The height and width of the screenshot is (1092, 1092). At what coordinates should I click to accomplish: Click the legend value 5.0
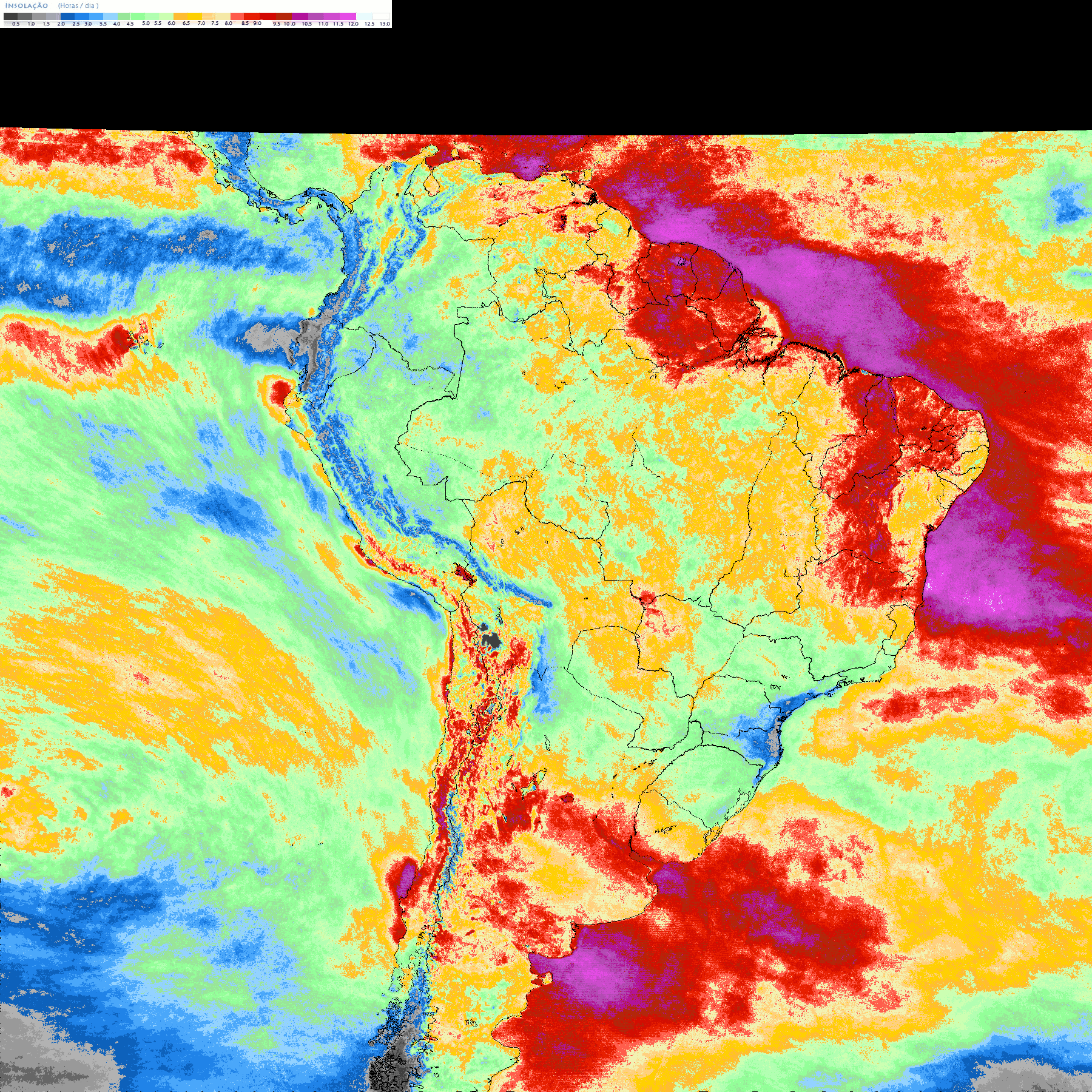pyautogui.click(x=146, y=23)
